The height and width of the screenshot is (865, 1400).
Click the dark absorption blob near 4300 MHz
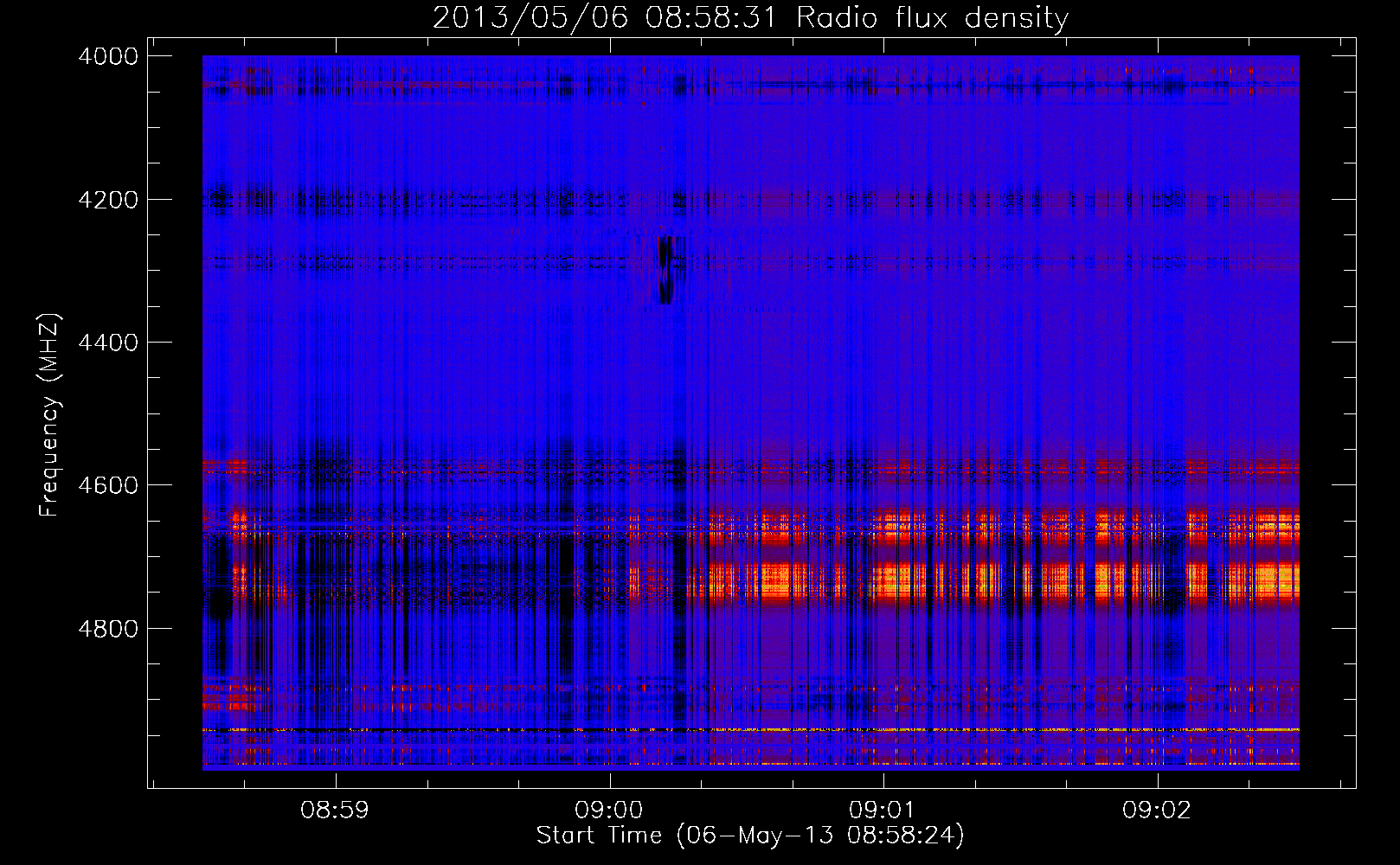click(x=665, y=270)
